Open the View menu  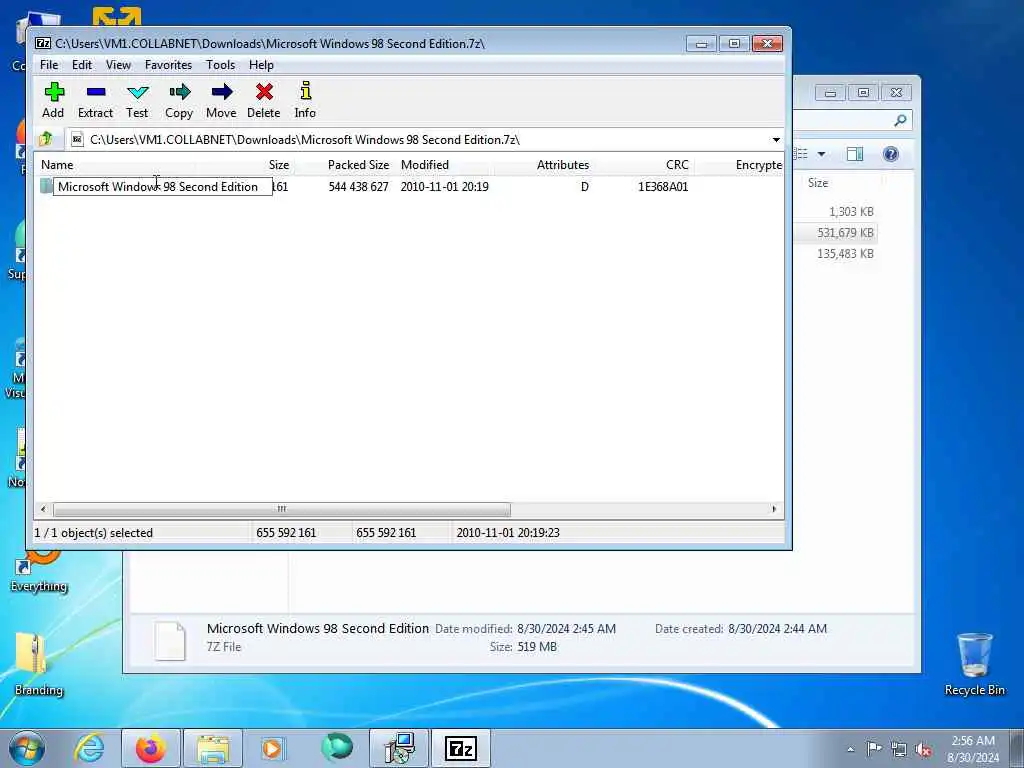tap(118, 65)
